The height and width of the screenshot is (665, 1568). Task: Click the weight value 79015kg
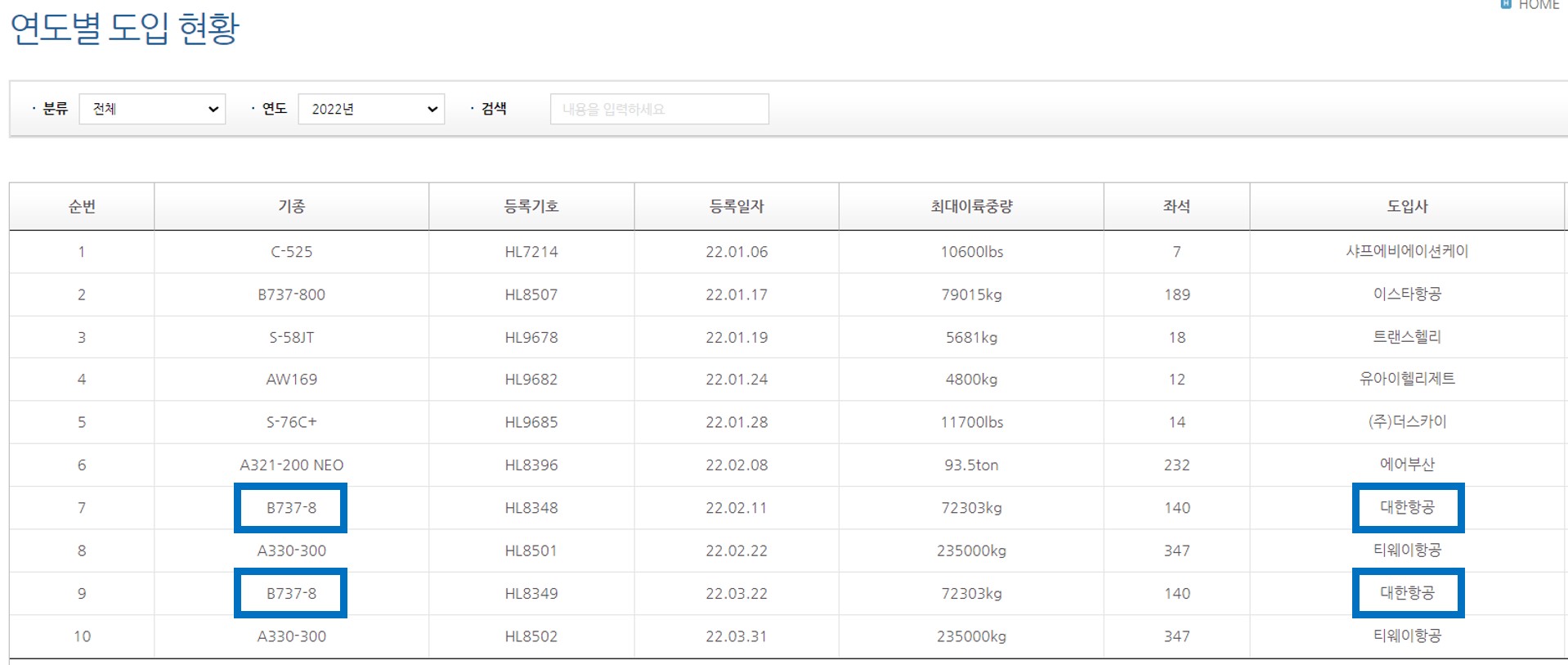pos(971,294)
